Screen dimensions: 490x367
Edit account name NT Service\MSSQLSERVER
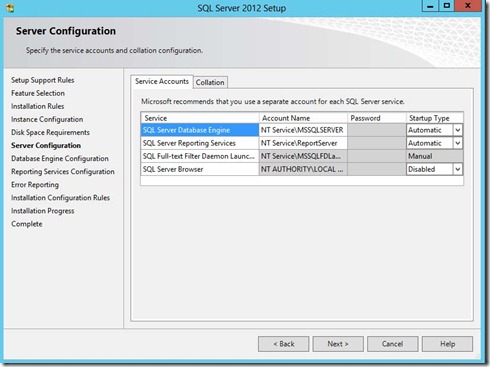303,130
